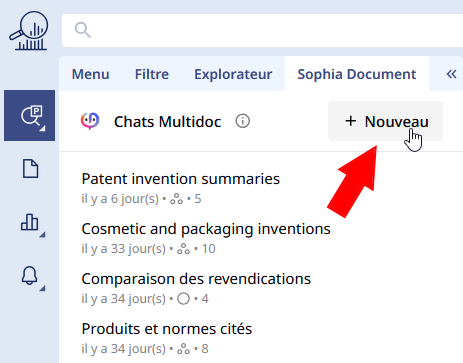Expand the bar chart icon's corner arrow

(42, 235)
